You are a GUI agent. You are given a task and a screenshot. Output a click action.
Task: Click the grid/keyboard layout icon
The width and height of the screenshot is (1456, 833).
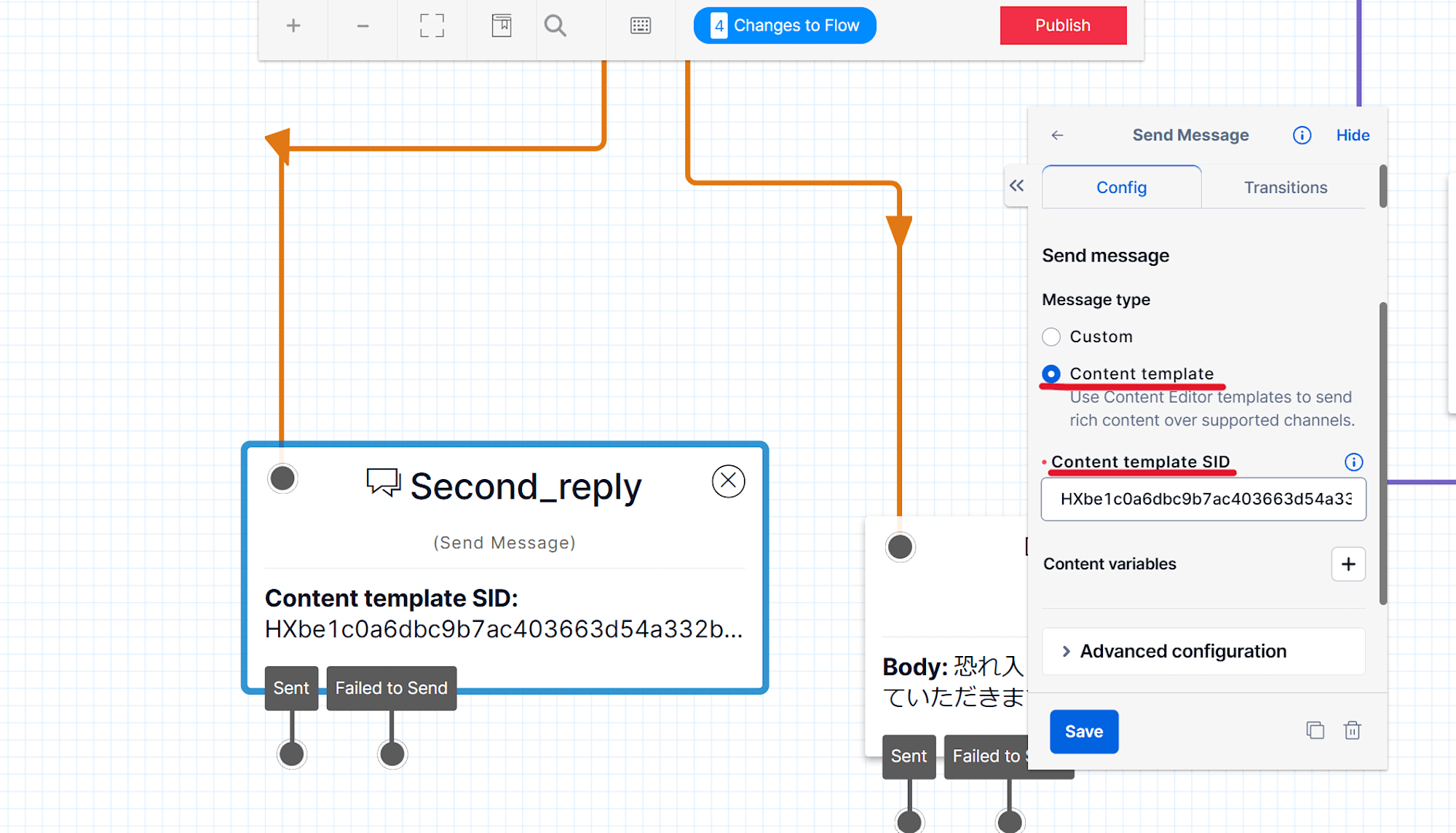pyautogui.click(x=641, y=26)
